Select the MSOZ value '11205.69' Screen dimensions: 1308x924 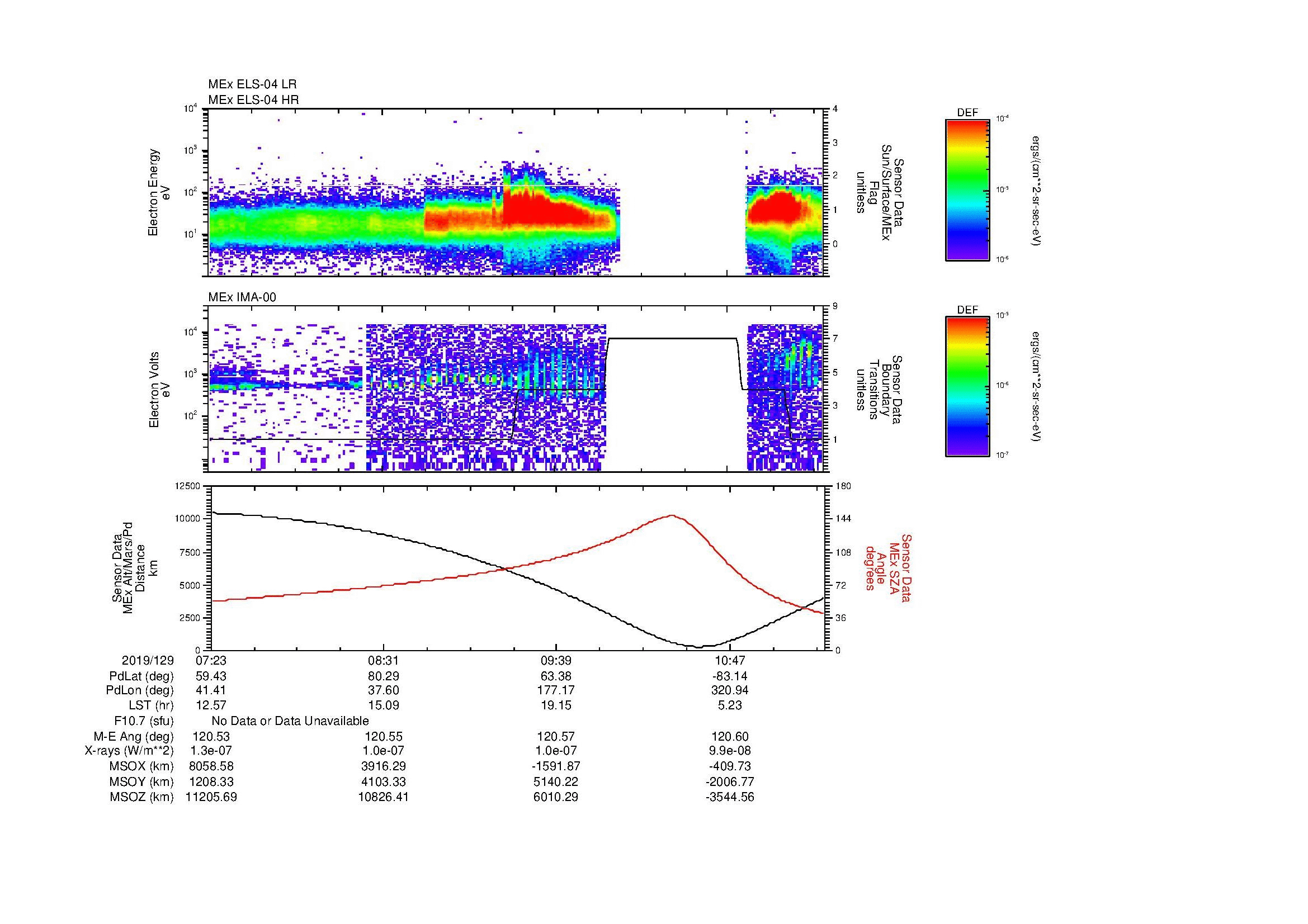pos(211,797)
